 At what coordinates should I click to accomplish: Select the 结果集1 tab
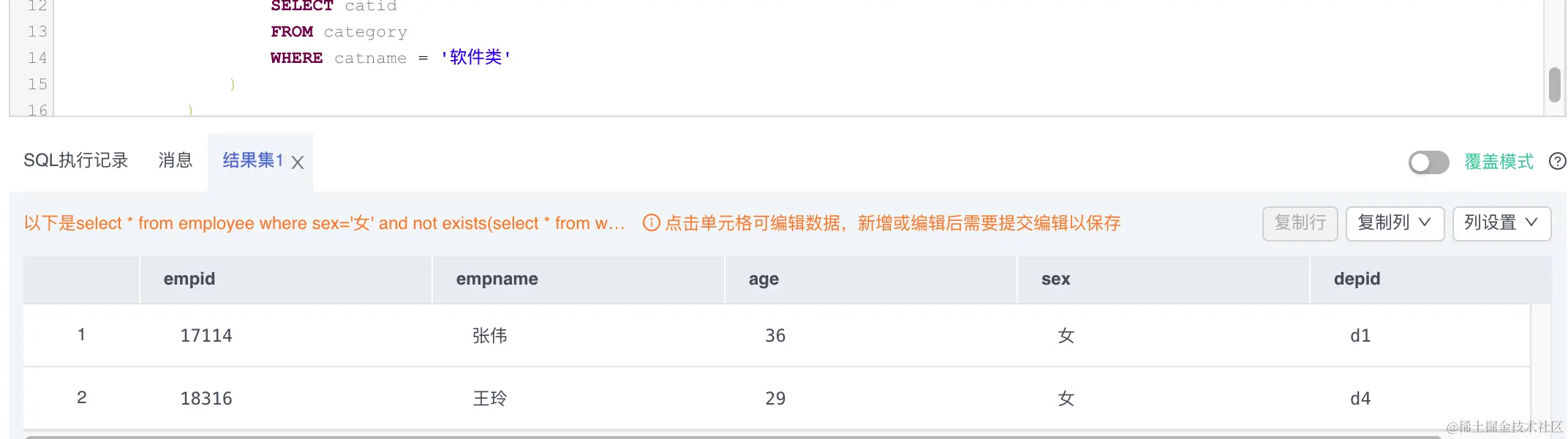pyautogui.click(x=252, y=160)
